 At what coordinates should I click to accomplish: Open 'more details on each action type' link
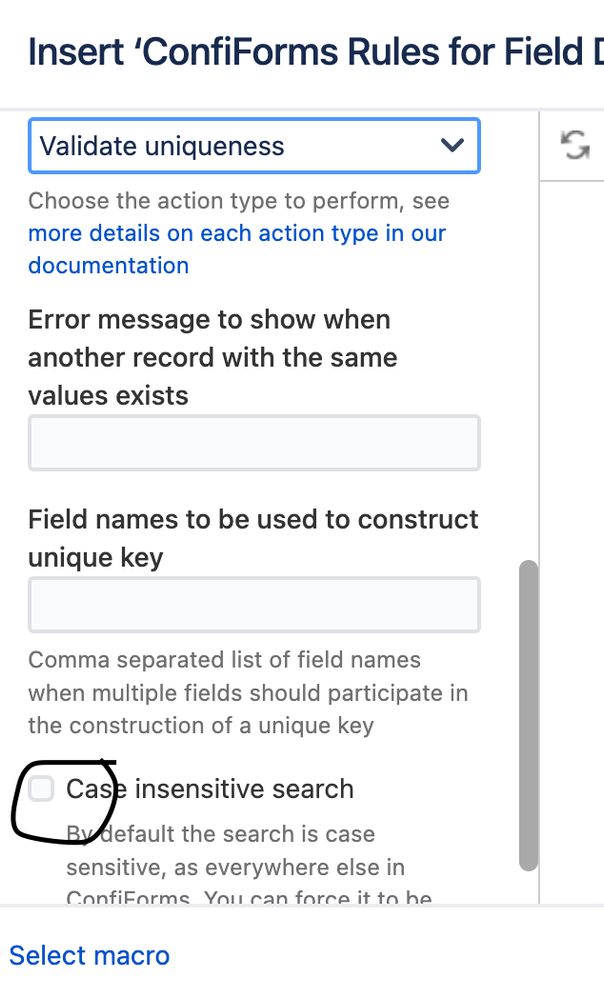[x=237, y=233]
